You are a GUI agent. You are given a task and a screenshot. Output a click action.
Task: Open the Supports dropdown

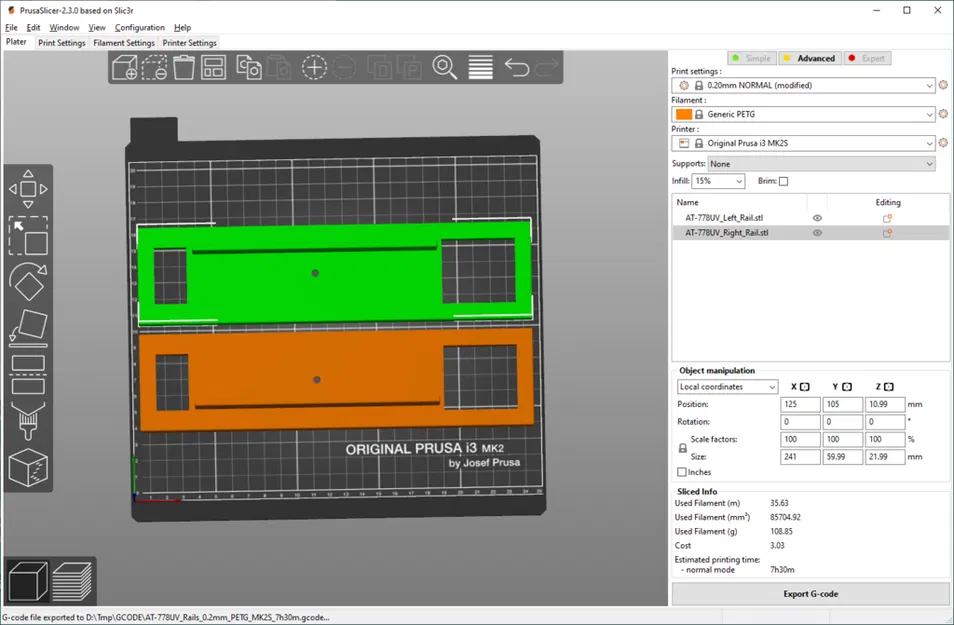pos(821,164)
